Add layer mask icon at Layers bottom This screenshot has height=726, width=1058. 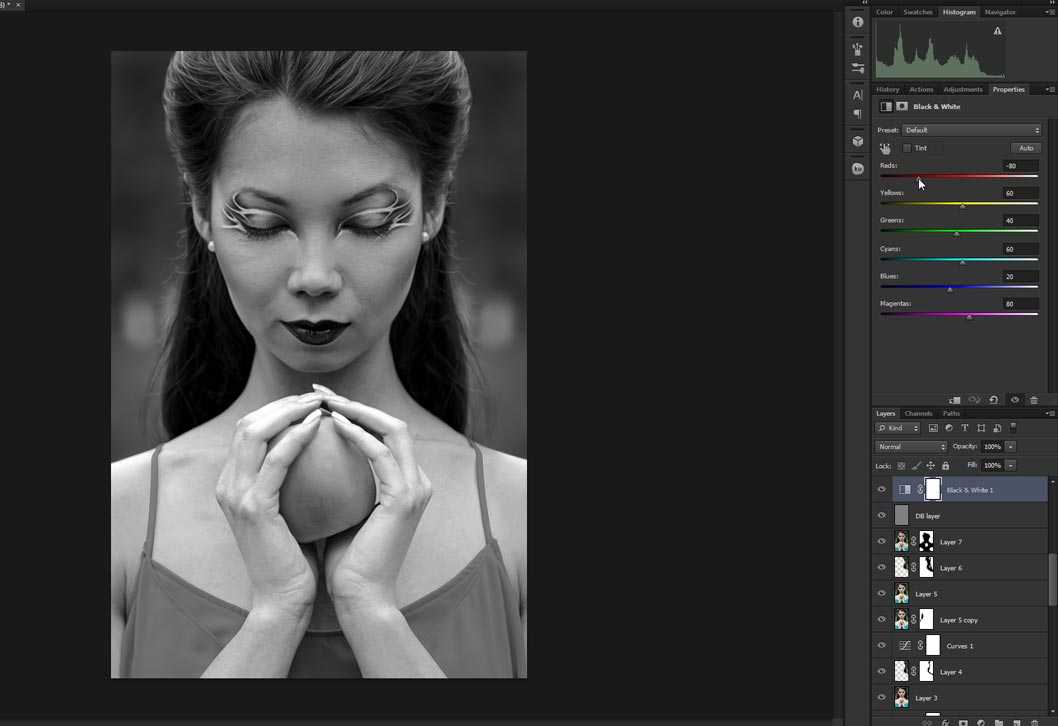[963, 723]
